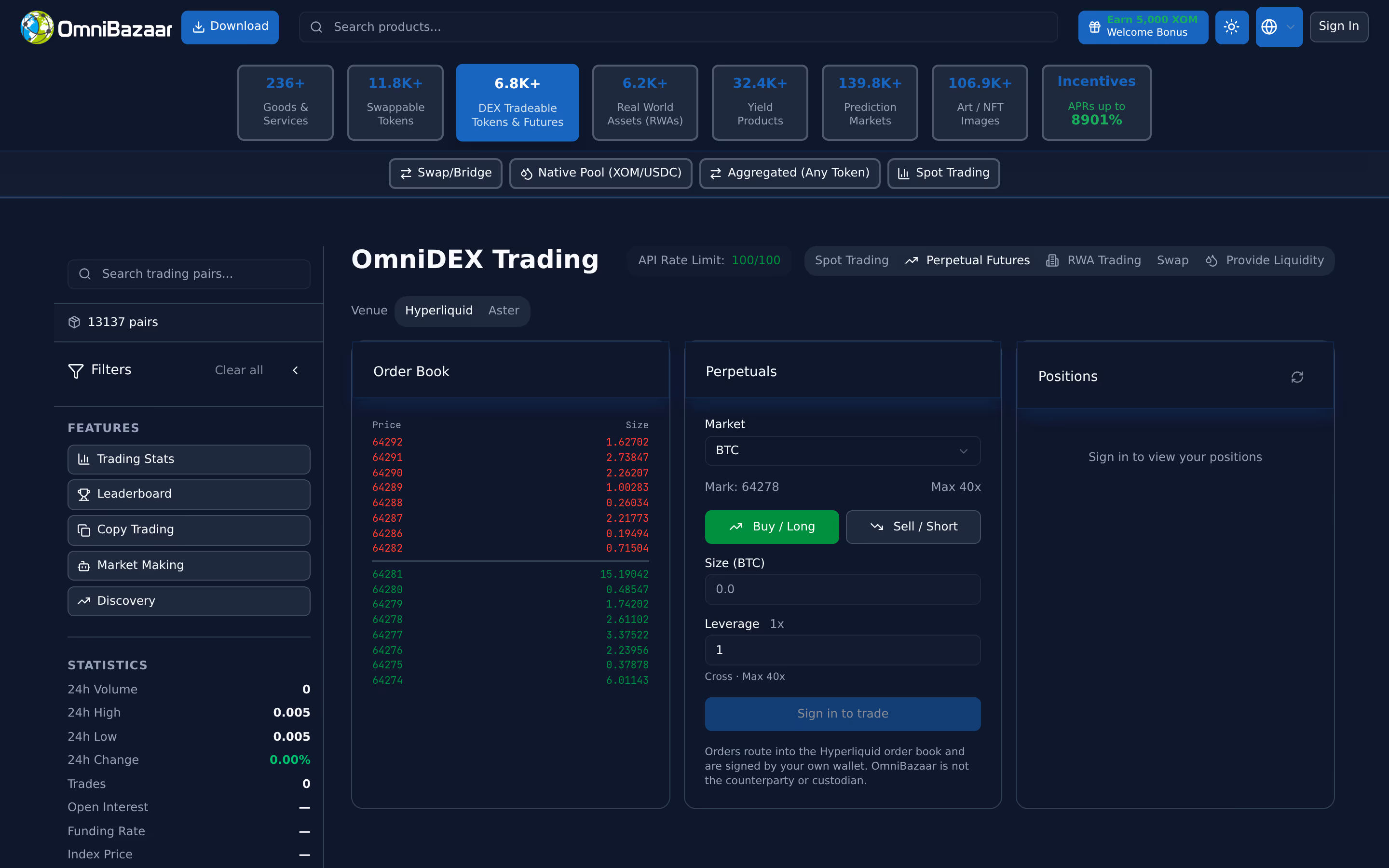Open DEX Tradeable Tokens & Futures card
Viewport: 1389px width, 868px height.
[x=517, y=102]
